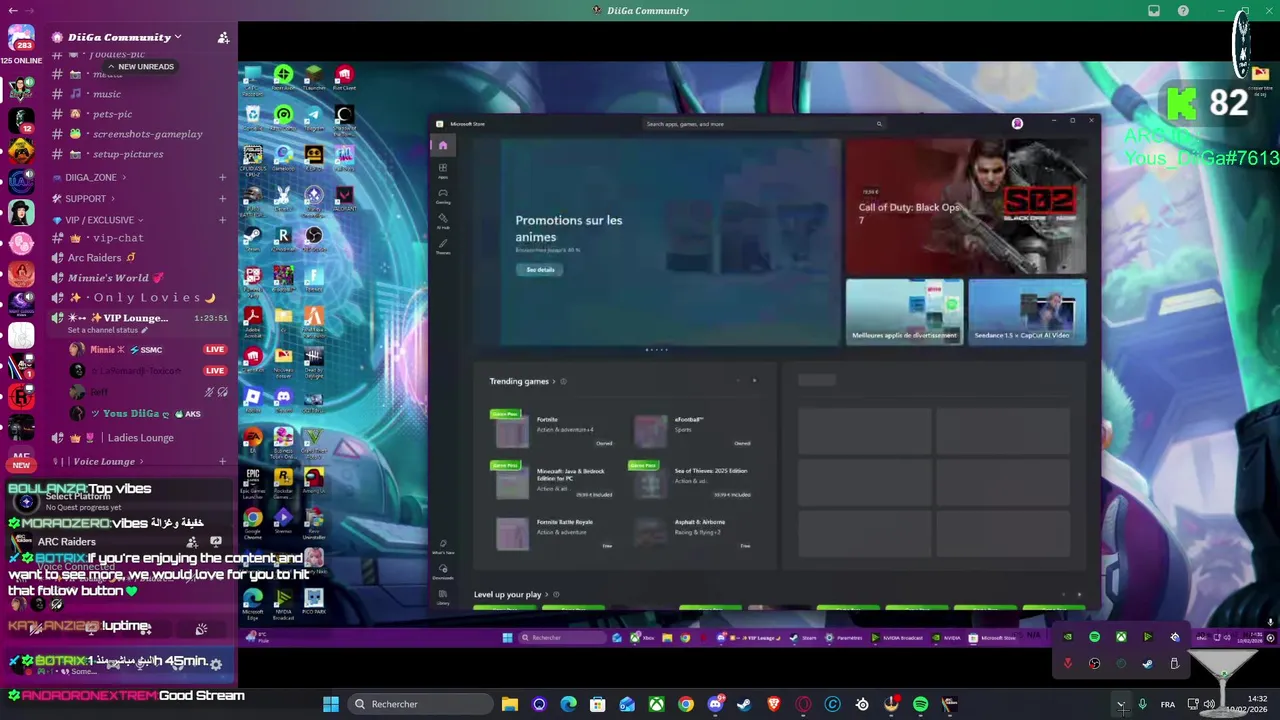
Task: Open Call of Duty: Black Ops 7 banner
Action: pyautogui.click(x=965, y=206)
